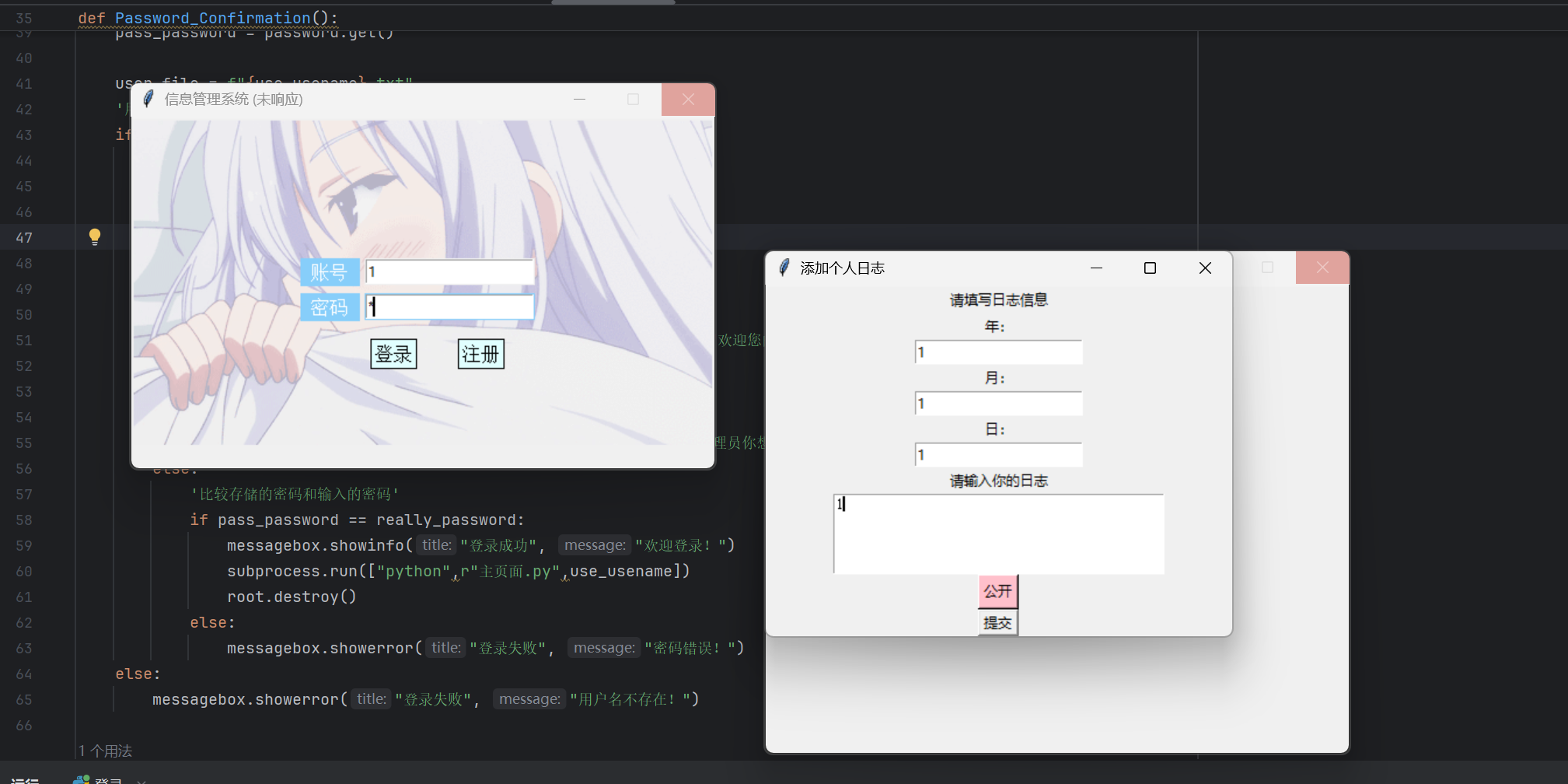The image size is (1568, 784).
Task: Click the subprocess.run code on line 60
Action: pyautogui.click(x=459, y=572)
